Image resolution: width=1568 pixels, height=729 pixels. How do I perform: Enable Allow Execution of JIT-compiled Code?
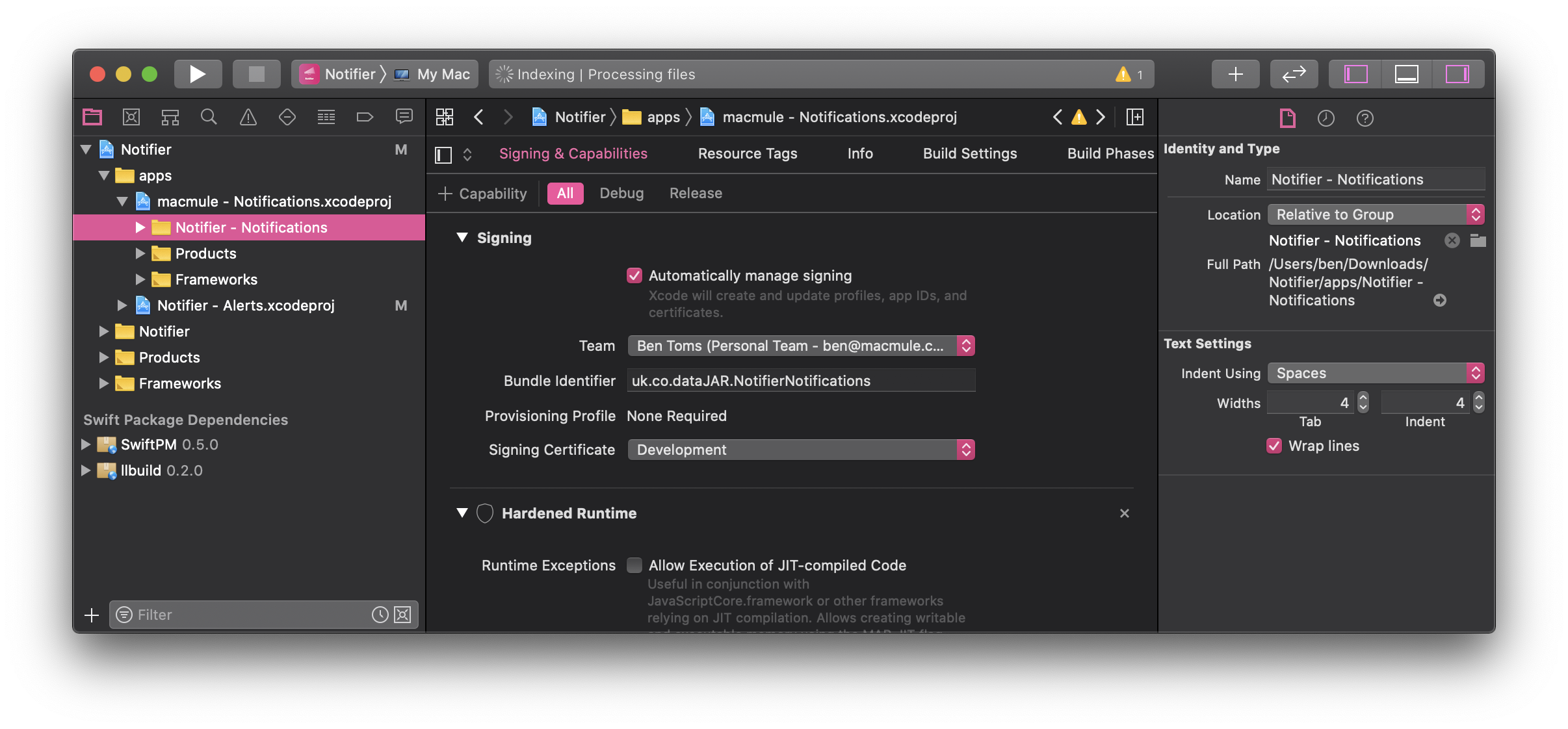[x=634, y=565]
